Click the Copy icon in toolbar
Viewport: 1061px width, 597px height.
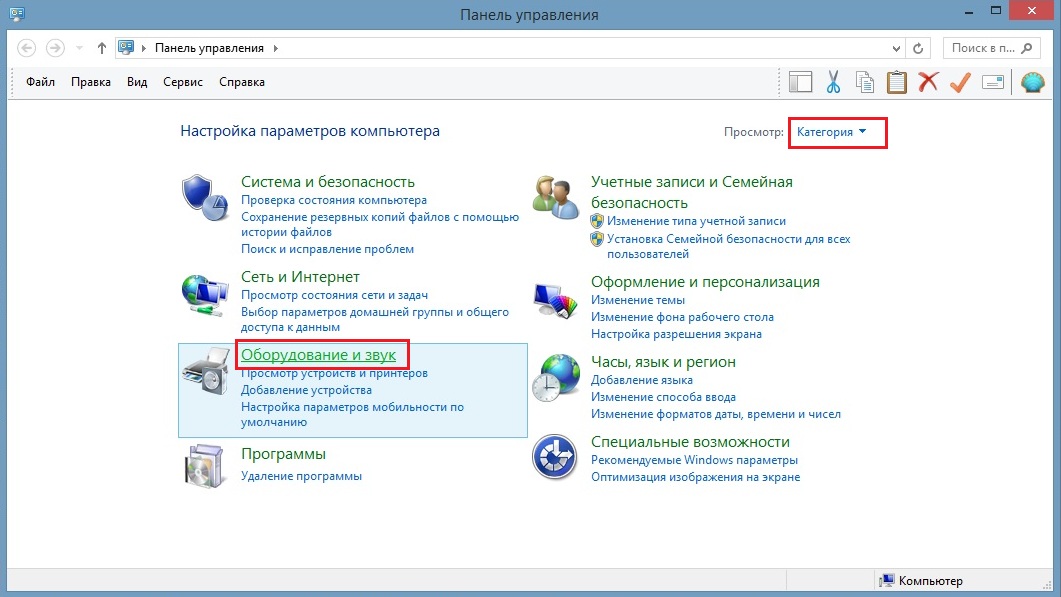coord(864,82)
